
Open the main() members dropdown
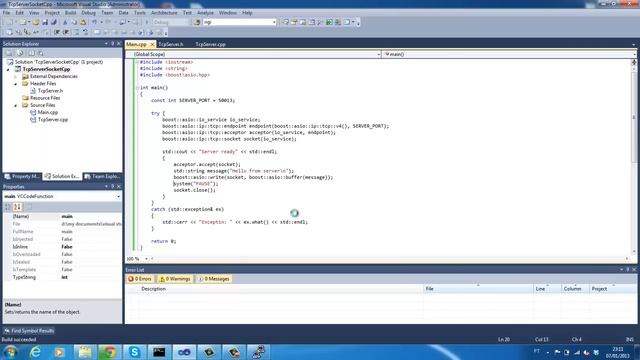pyautogui.click(x=634, y=54)
